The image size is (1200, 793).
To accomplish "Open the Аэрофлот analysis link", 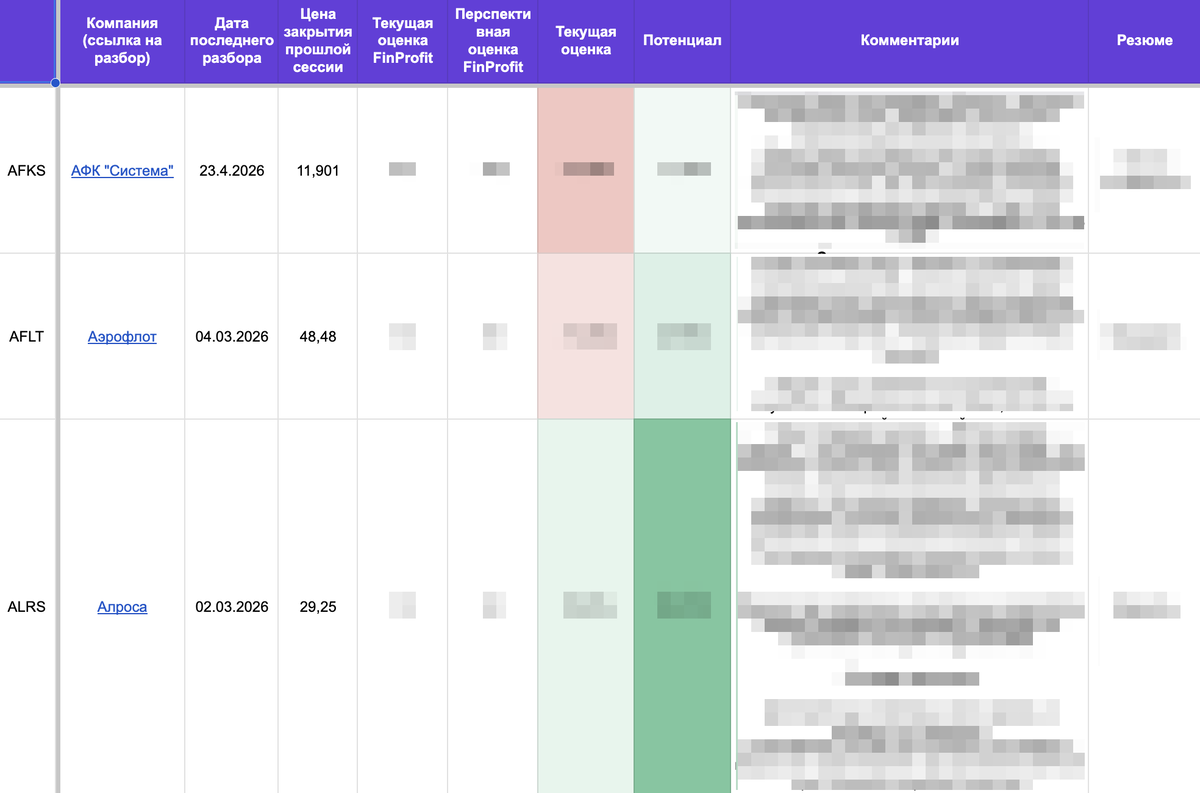I will 122,337.
